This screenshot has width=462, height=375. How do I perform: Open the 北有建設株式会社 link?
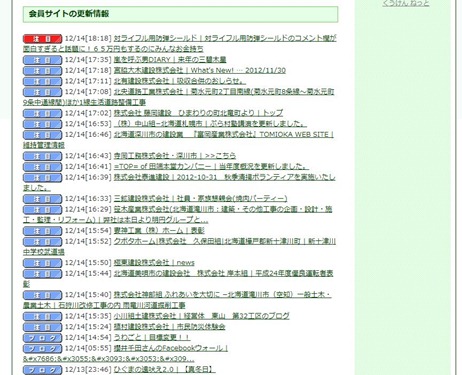[180, 81]
